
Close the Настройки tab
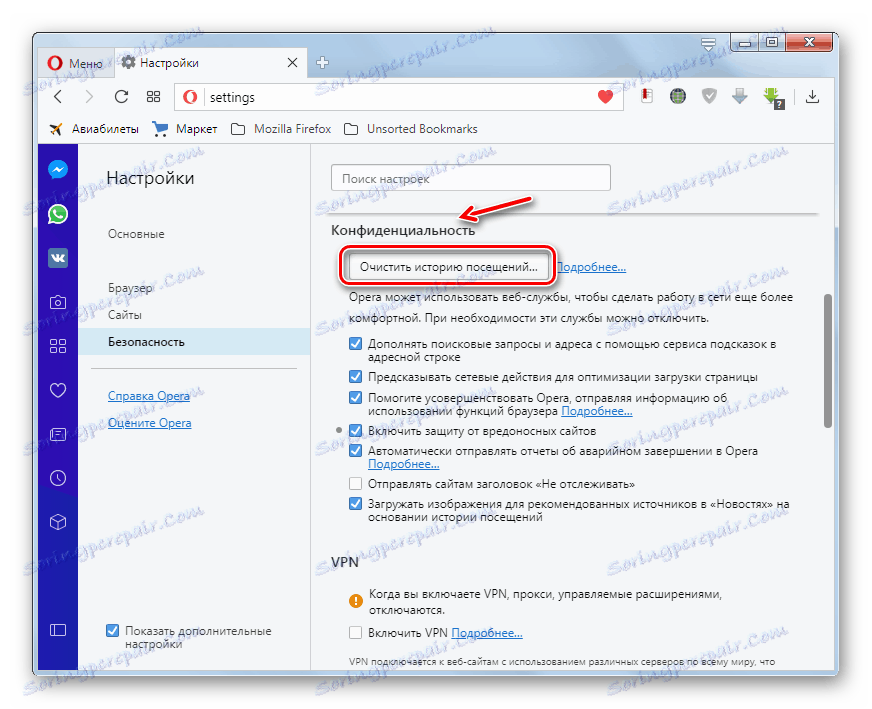click(293, 63)
